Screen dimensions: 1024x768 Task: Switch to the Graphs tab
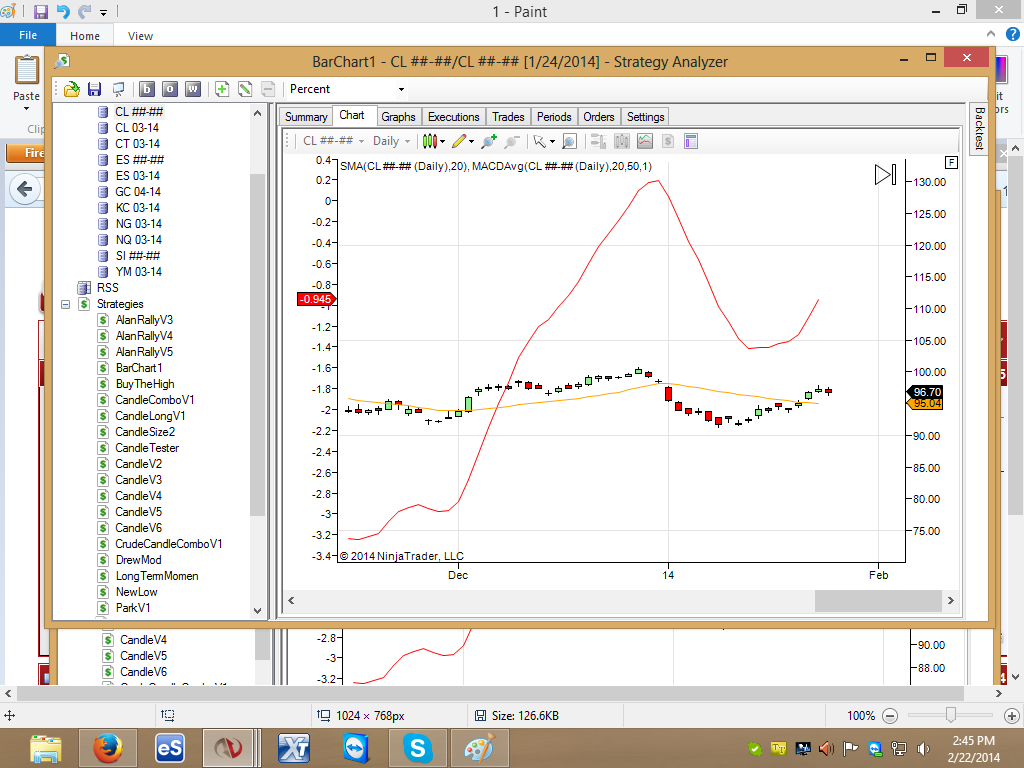coord(398,117)
